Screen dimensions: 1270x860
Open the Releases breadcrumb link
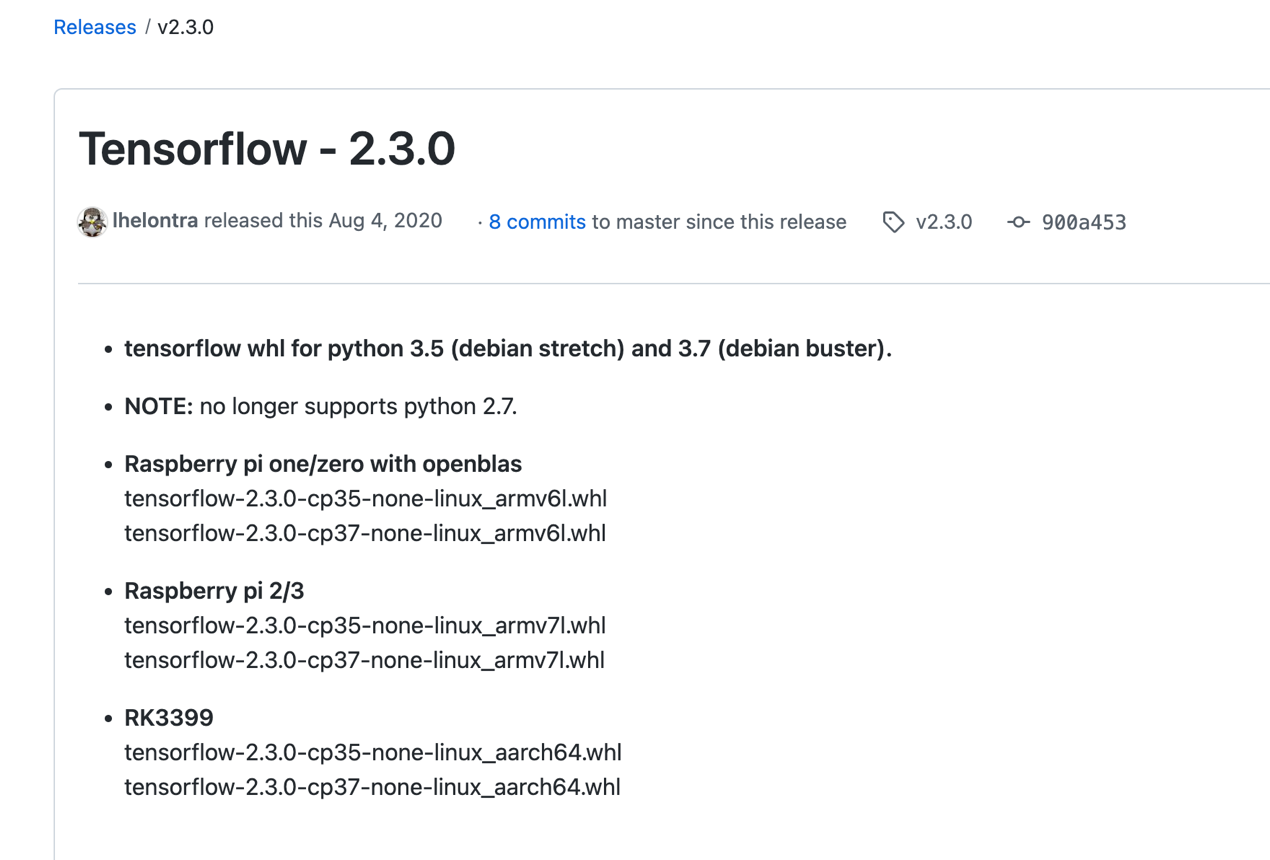tap(94, 27)
